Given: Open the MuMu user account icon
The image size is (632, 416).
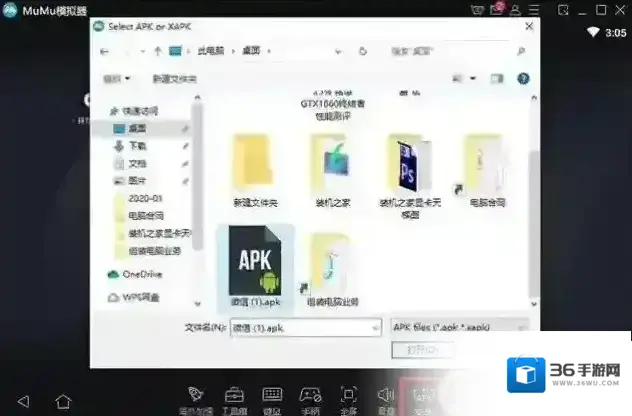Looking at the screenshot, I should click(515, 10).
